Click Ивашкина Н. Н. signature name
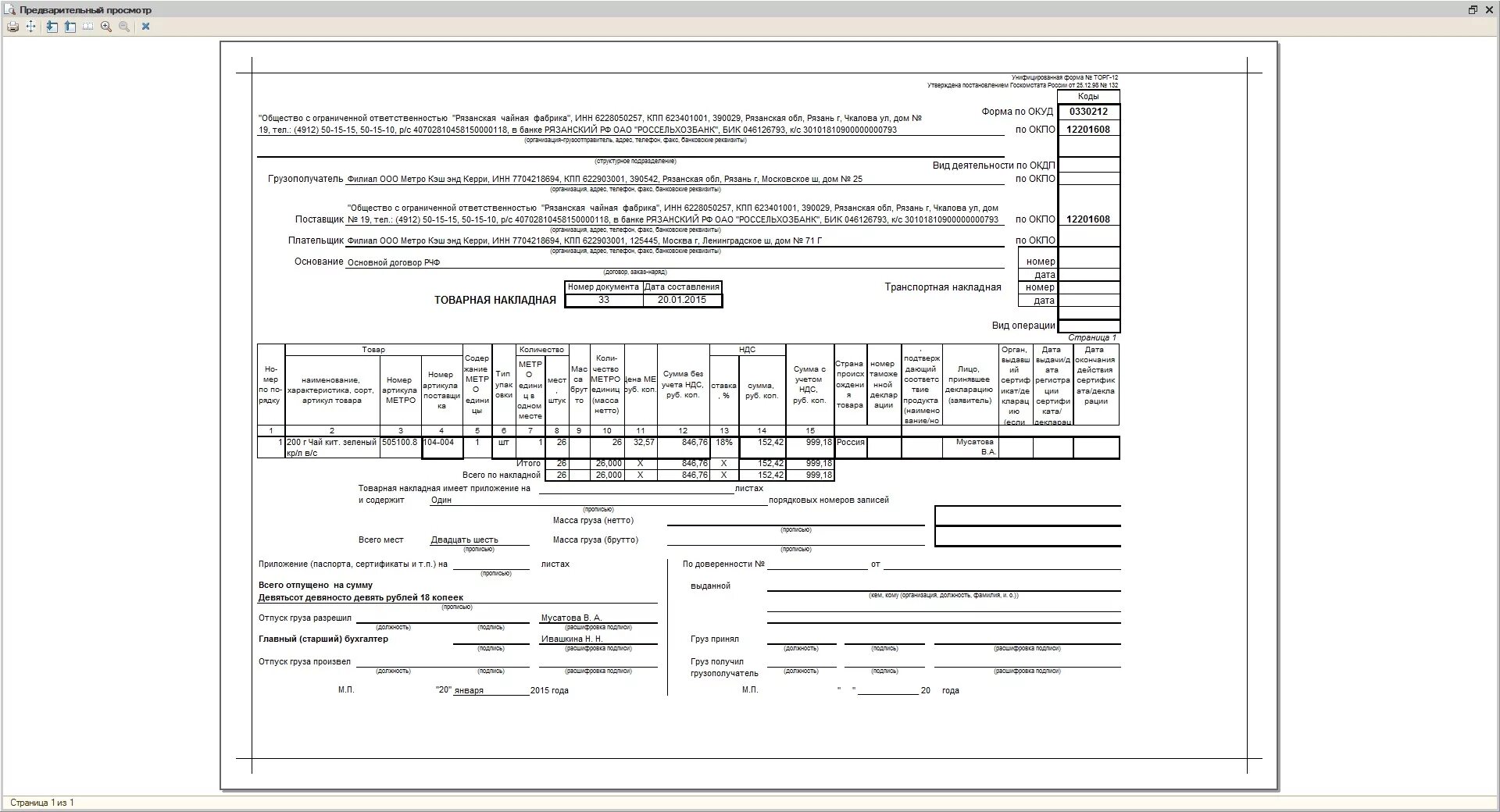The image size is (1500, 812). click(x=572, y=639)
